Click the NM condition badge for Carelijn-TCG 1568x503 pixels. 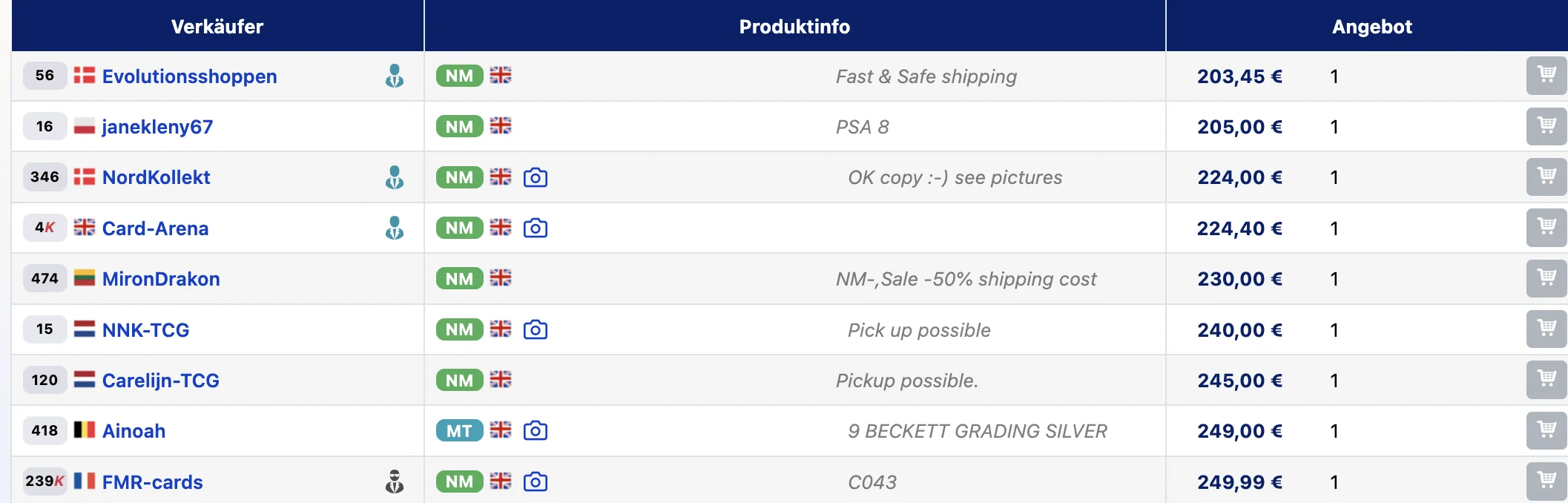460,380
